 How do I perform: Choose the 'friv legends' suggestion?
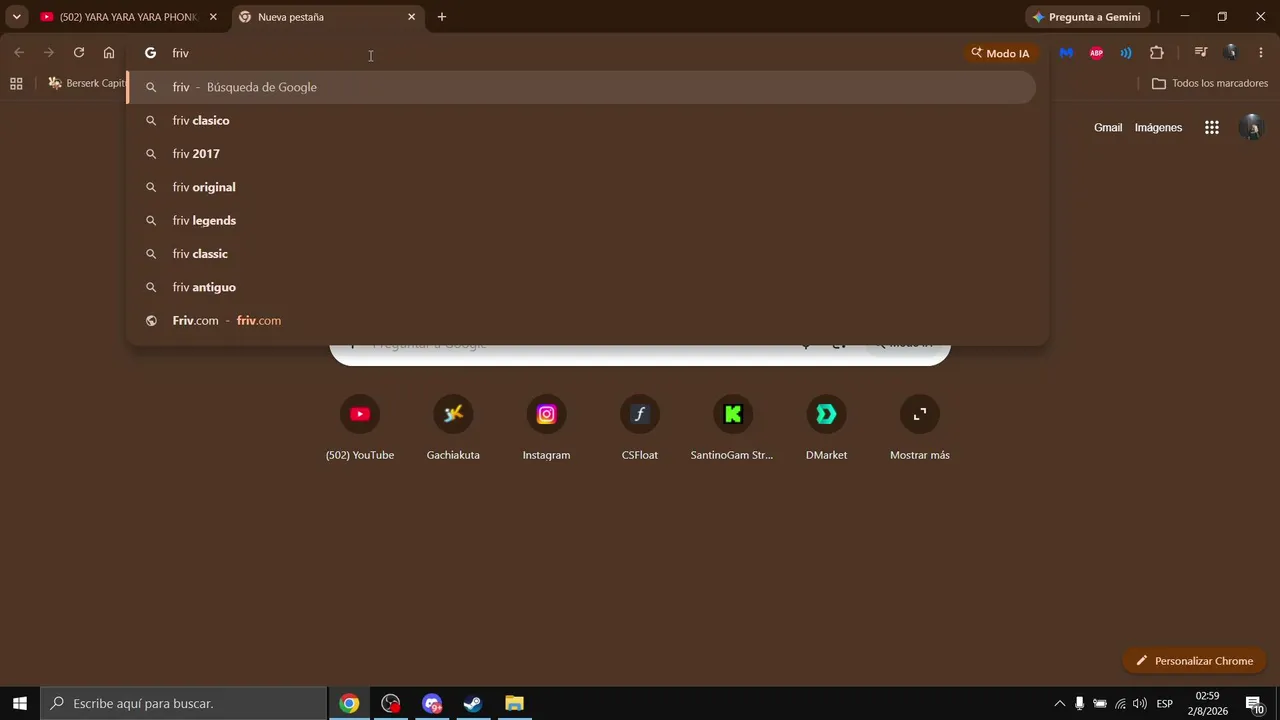click(582, 220)
